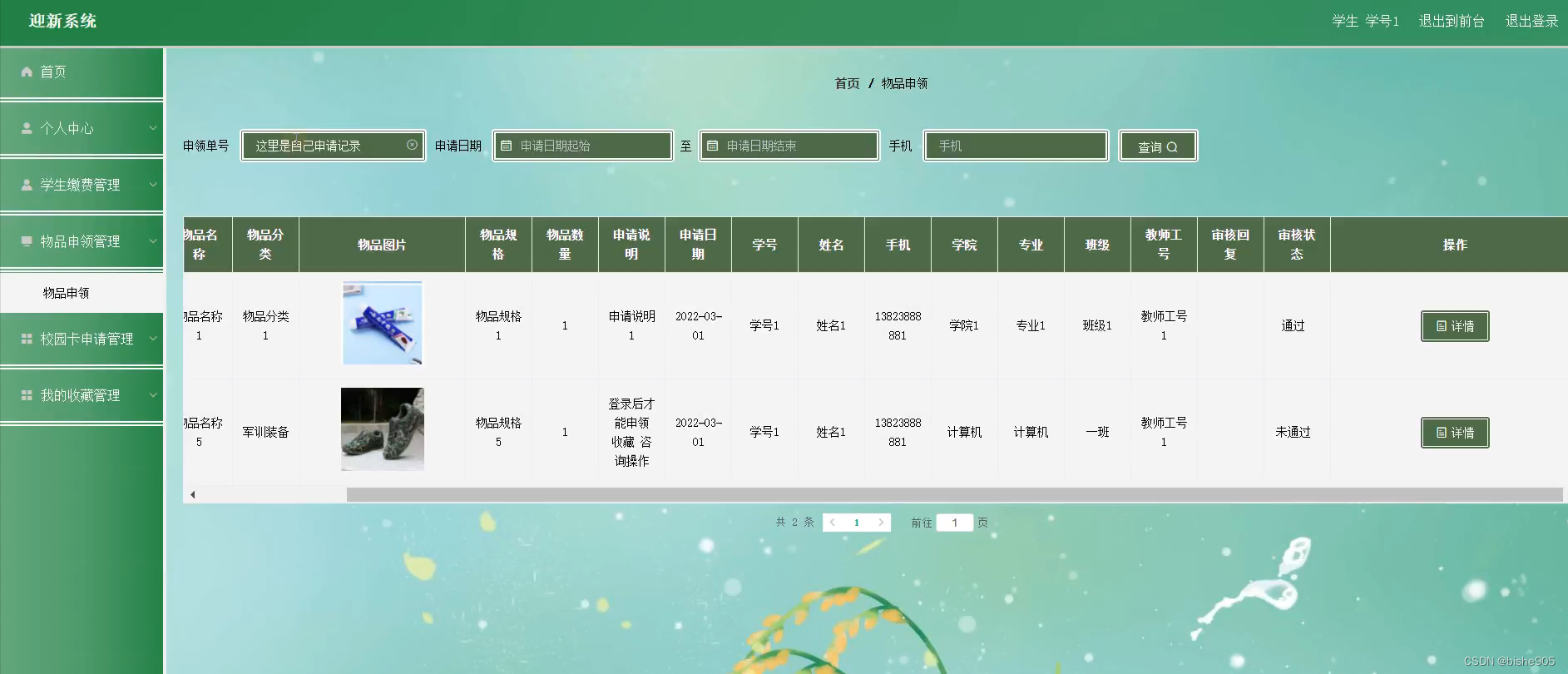Click the 查询 search button
This screenshot has width=1568, height=674.
(1158, 146)
